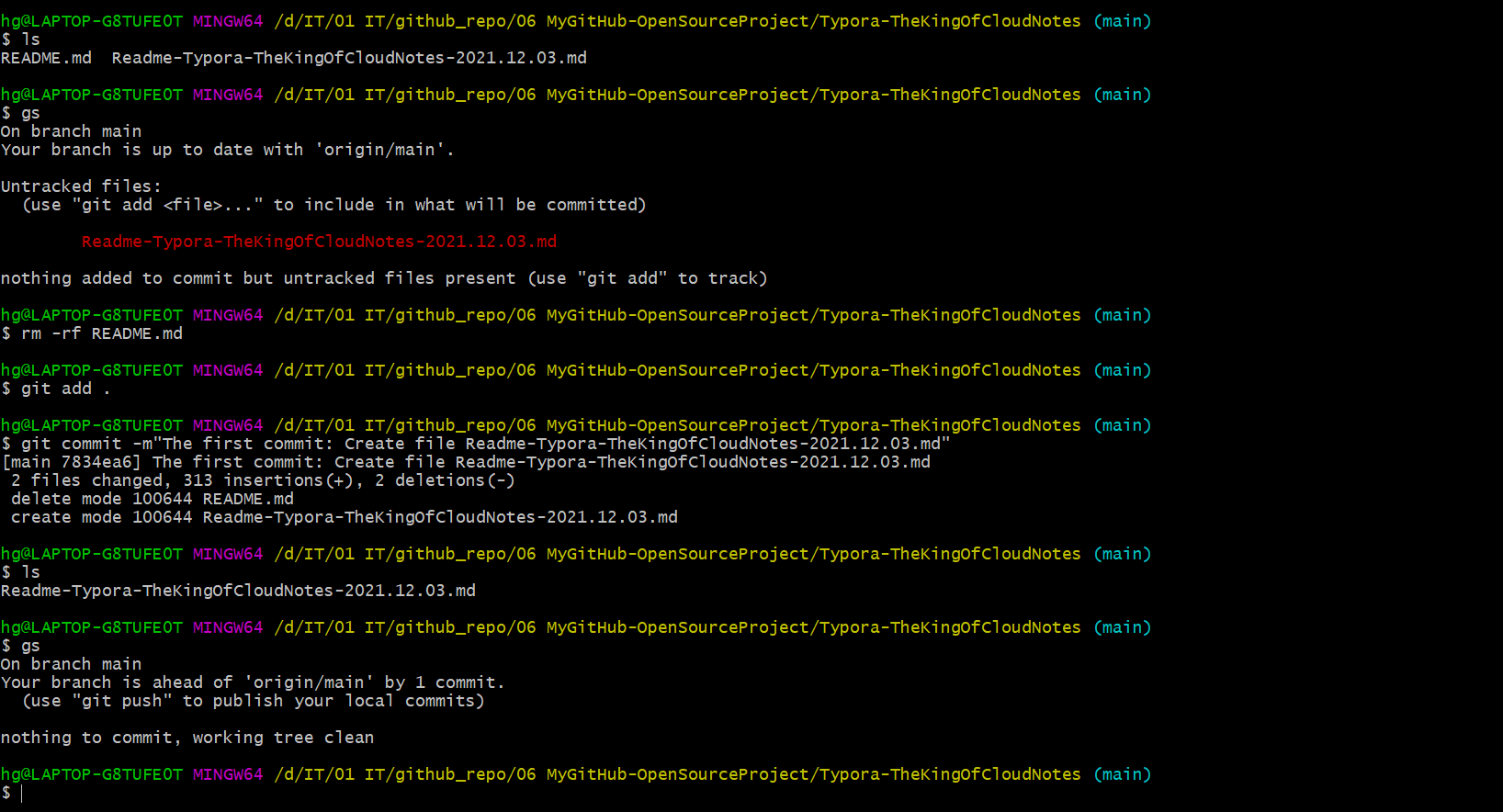Click the 'use "git add <file>..."' hint line

(x=334, y=205)
